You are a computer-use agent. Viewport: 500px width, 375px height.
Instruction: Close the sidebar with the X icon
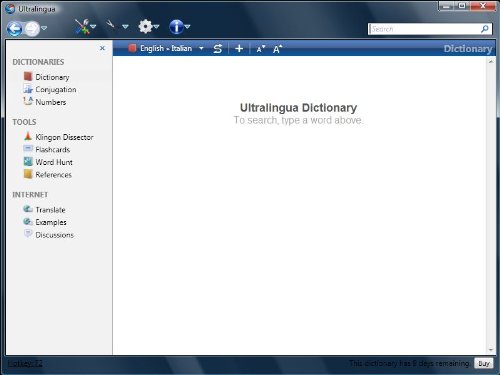coord(102,48)
